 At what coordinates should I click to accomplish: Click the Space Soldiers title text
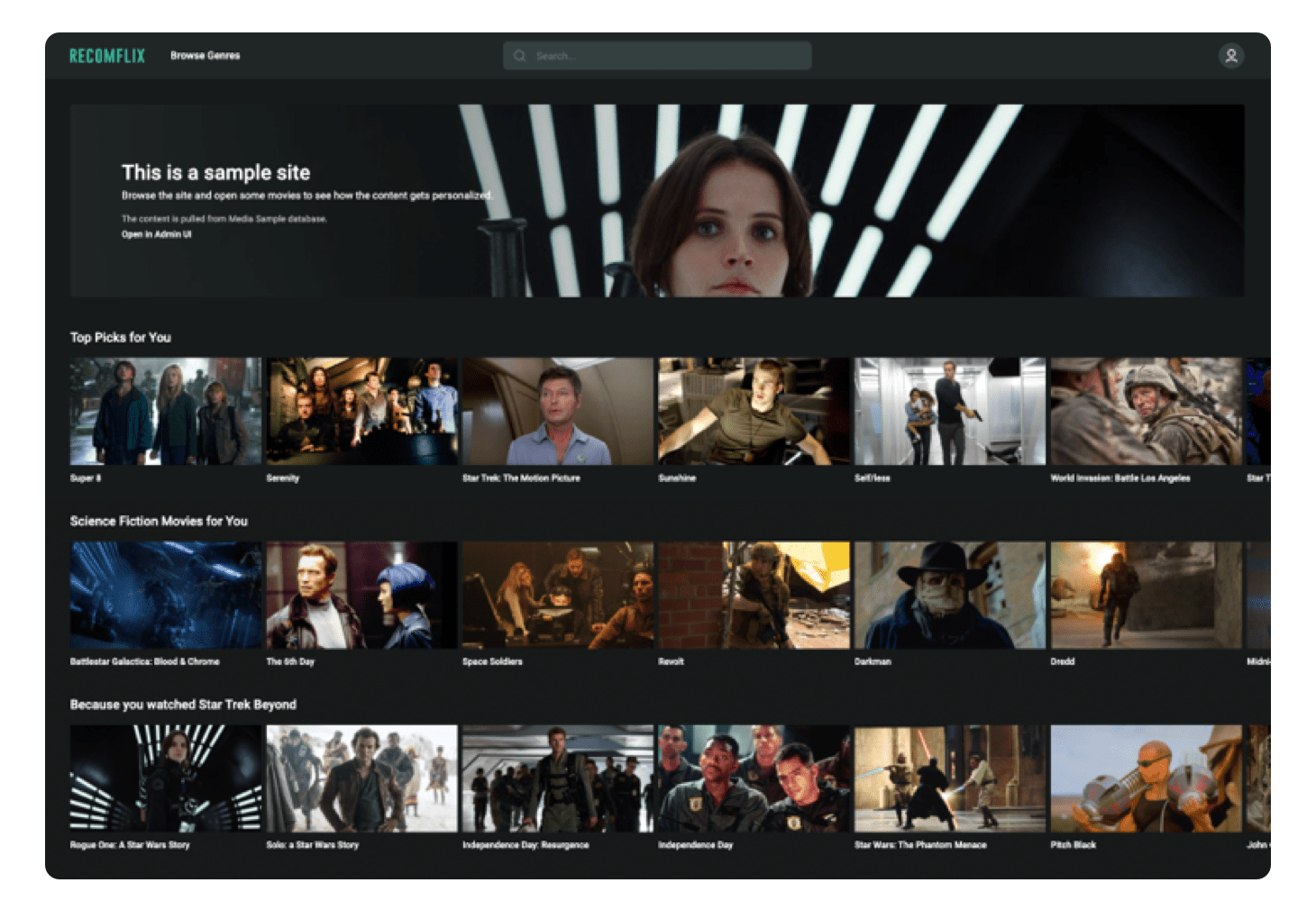(x=492, y=661)
